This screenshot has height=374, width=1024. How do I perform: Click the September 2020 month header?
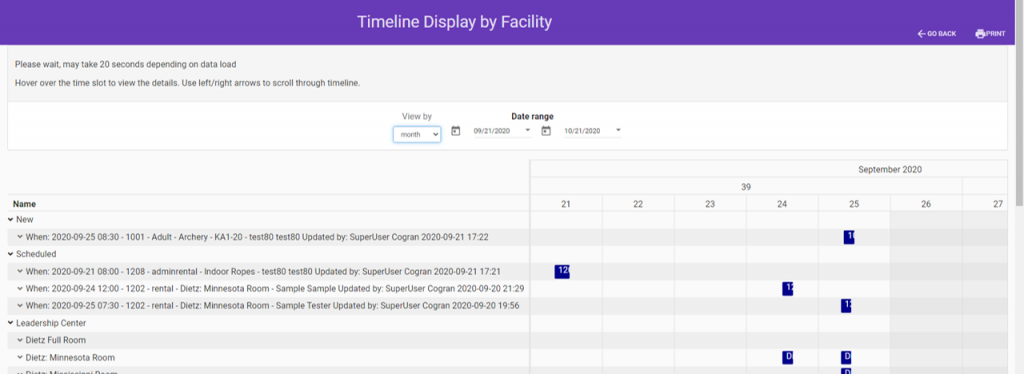(x=889, y=169)
